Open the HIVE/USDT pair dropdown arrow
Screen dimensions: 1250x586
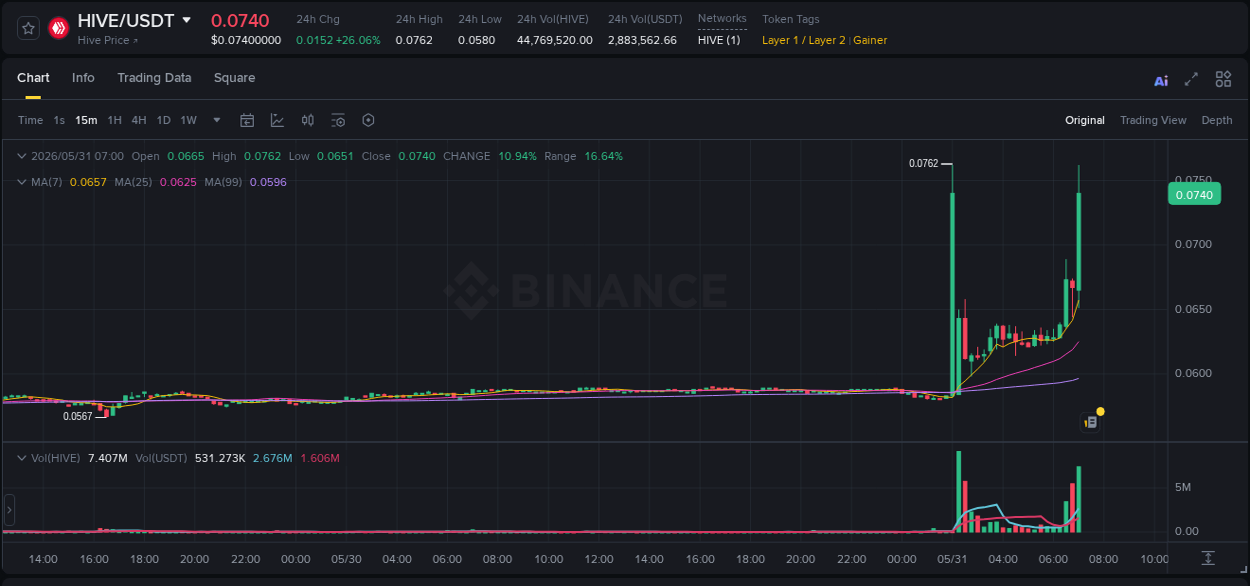pos(186,20)
